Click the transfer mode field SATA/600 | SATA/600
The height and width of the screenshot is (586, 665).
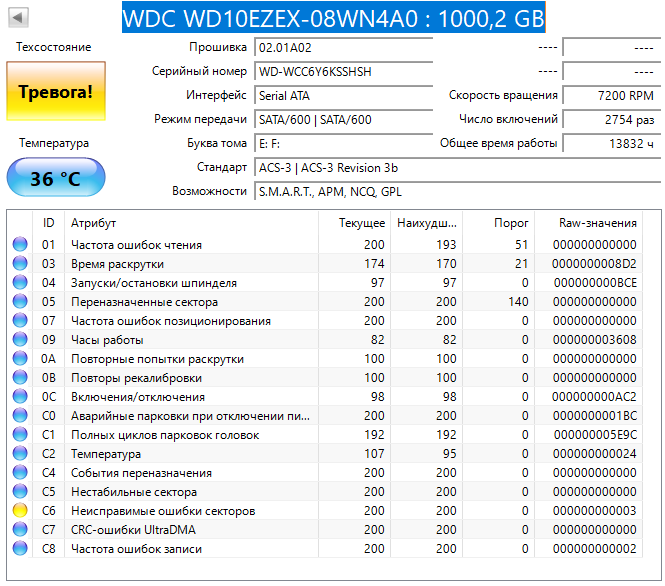click(x=344, y=120)
